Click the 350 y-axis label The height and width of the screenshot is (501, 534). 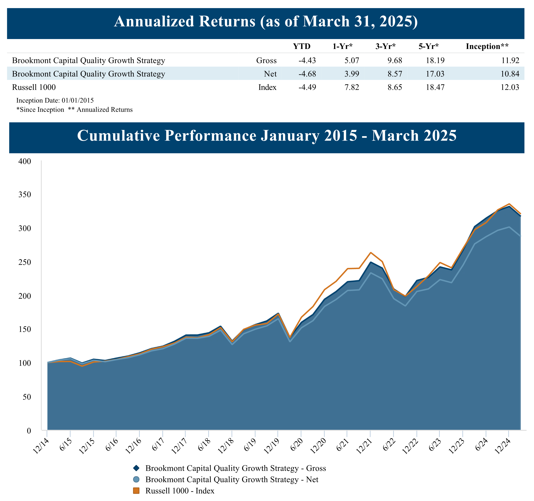25,194
